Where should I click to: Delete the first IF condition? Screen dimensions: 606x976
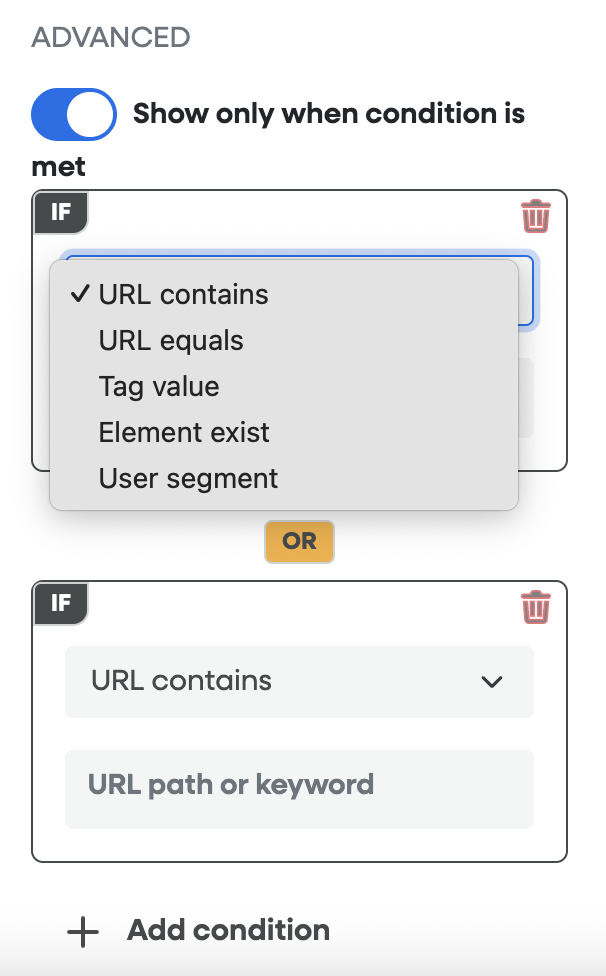click(535, 216)
